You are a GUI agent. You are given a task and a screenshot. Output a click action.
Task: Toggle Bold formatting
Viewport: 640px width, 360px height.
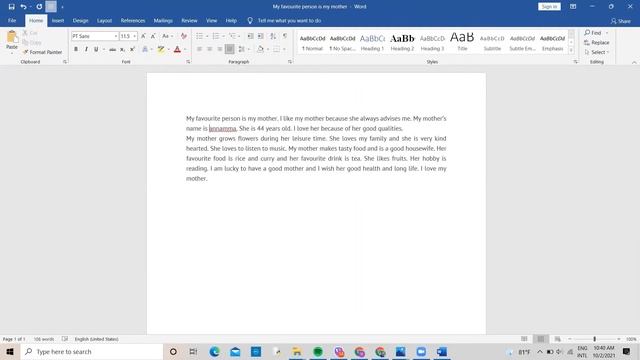tap(76, 49)
